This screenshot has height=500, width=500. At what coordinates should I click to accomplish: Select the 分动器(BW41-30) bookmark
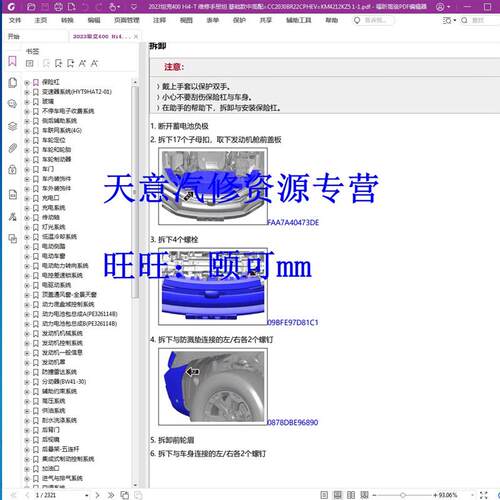[x=64, y=382]
